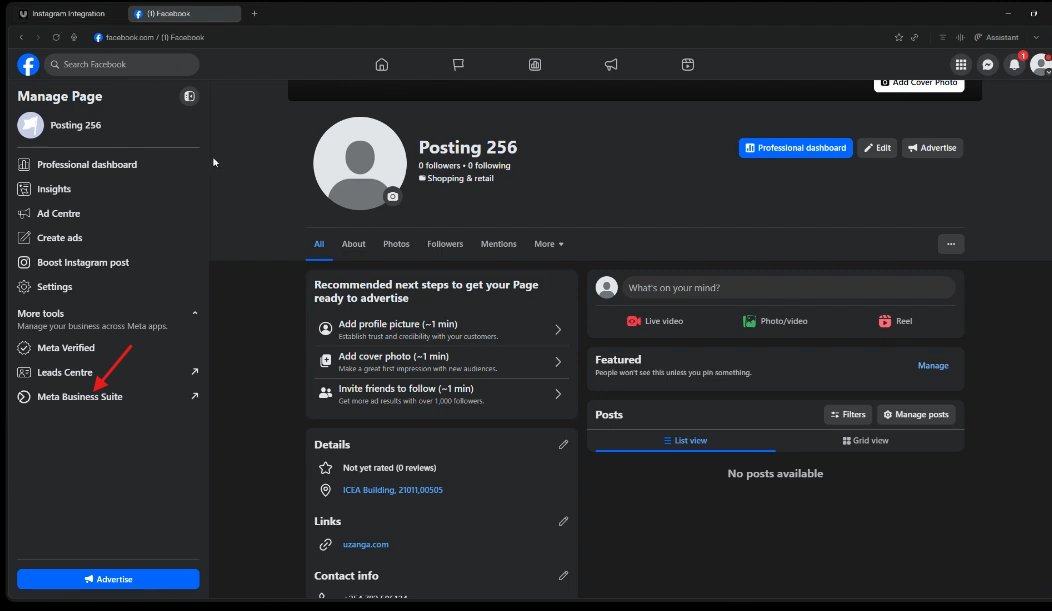This screenshot has height=611, width=1052.
Task: Click the link icon in address bar area
Action: (914, 38)
